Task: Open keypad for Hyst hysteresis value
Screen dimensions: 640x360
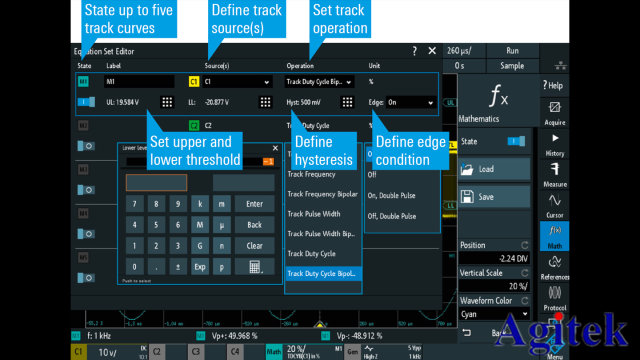Action: tap(347, 102)
